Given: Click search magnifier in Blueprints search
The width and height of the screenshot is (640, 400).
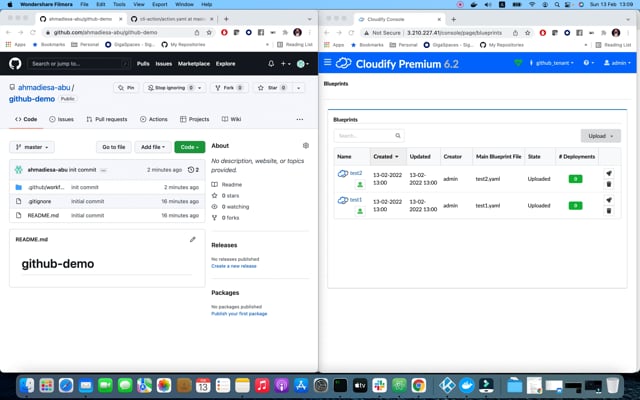Looking at the screenshot, I should (x=398, y=136).
